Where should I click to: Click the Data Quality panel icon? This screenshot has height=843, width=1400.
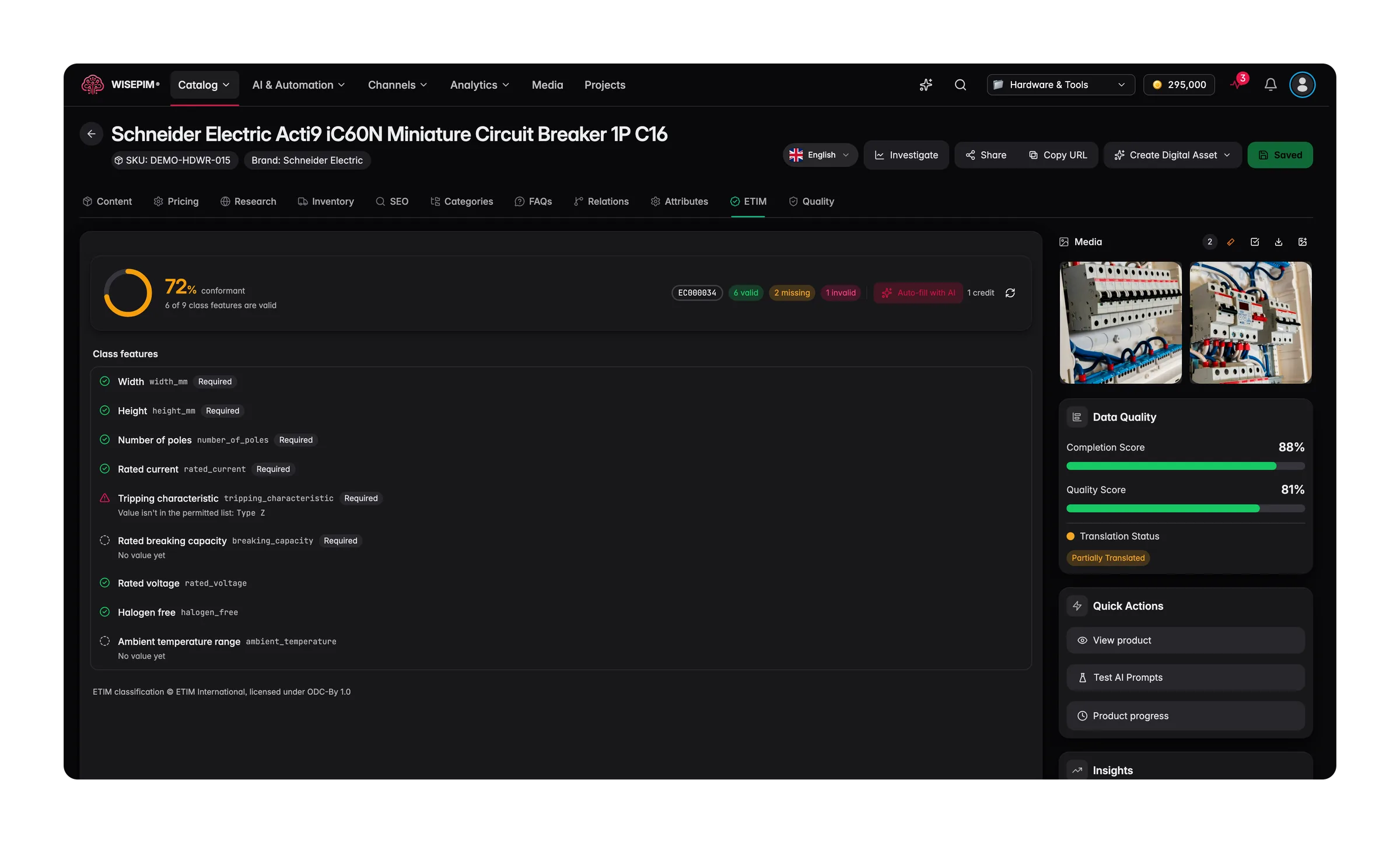(x=1077, y=417)
